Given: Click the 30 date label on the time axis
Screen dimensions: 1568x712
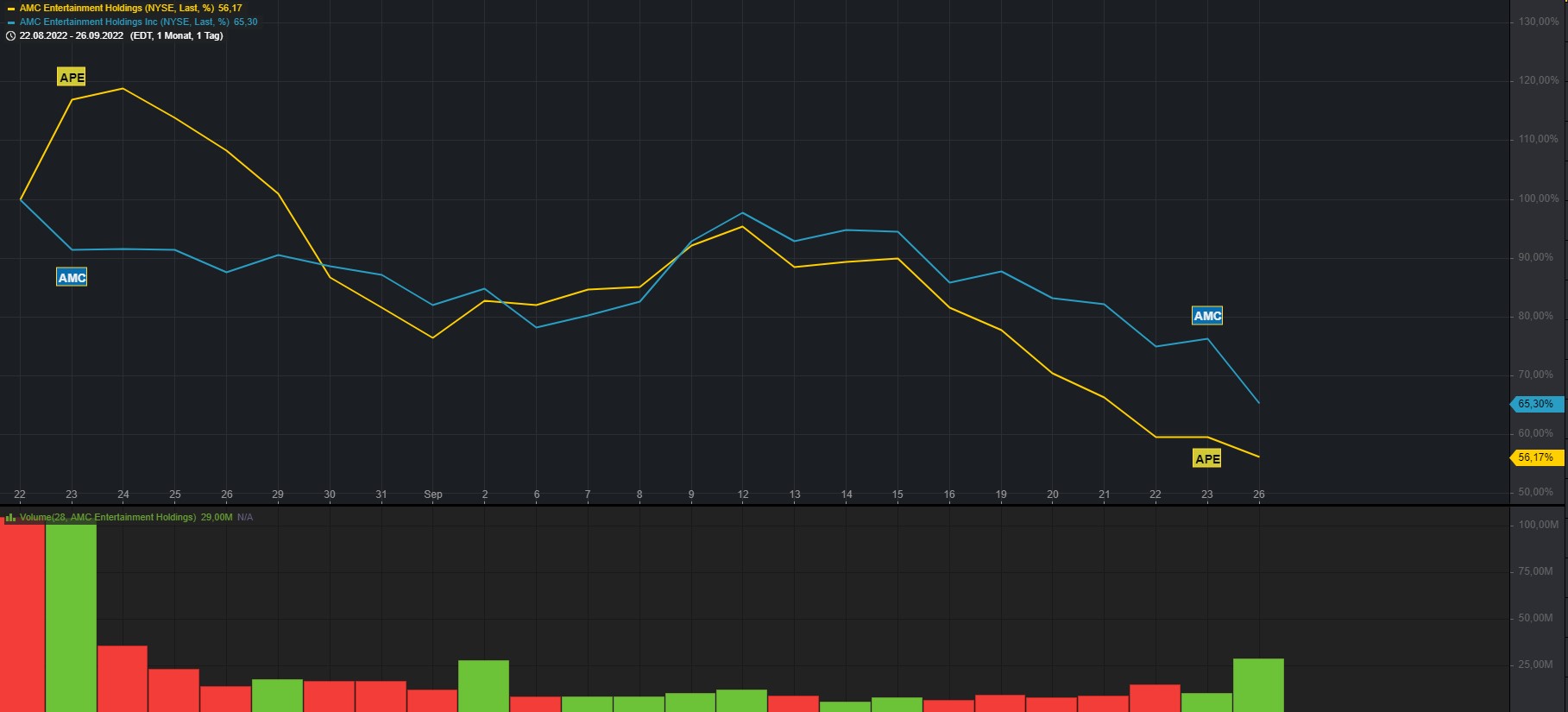Looking at the screenshot, I should [x=330, y=495].
